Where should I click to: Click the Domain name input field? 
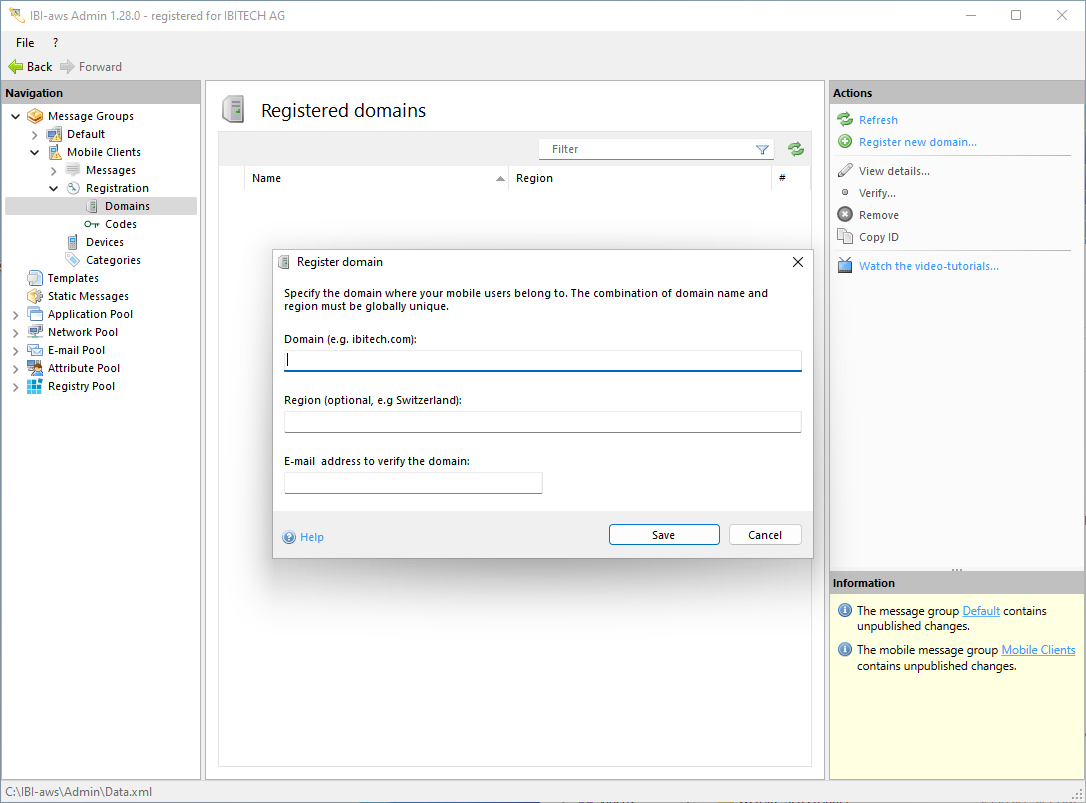542,360
